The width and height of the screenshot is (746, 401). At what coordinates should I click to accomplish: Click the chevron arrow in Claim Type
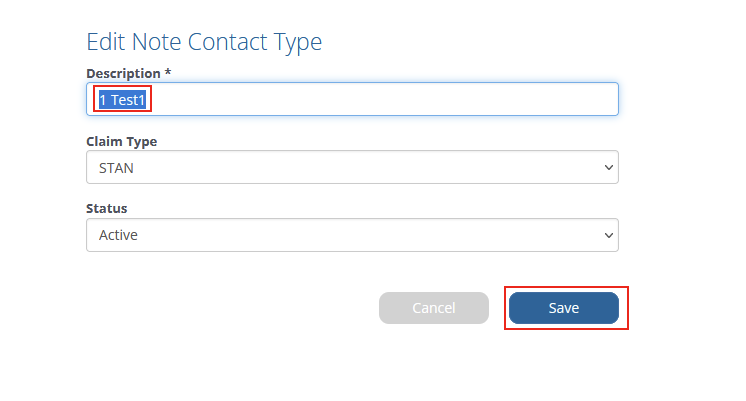click(x=608, y=167)
